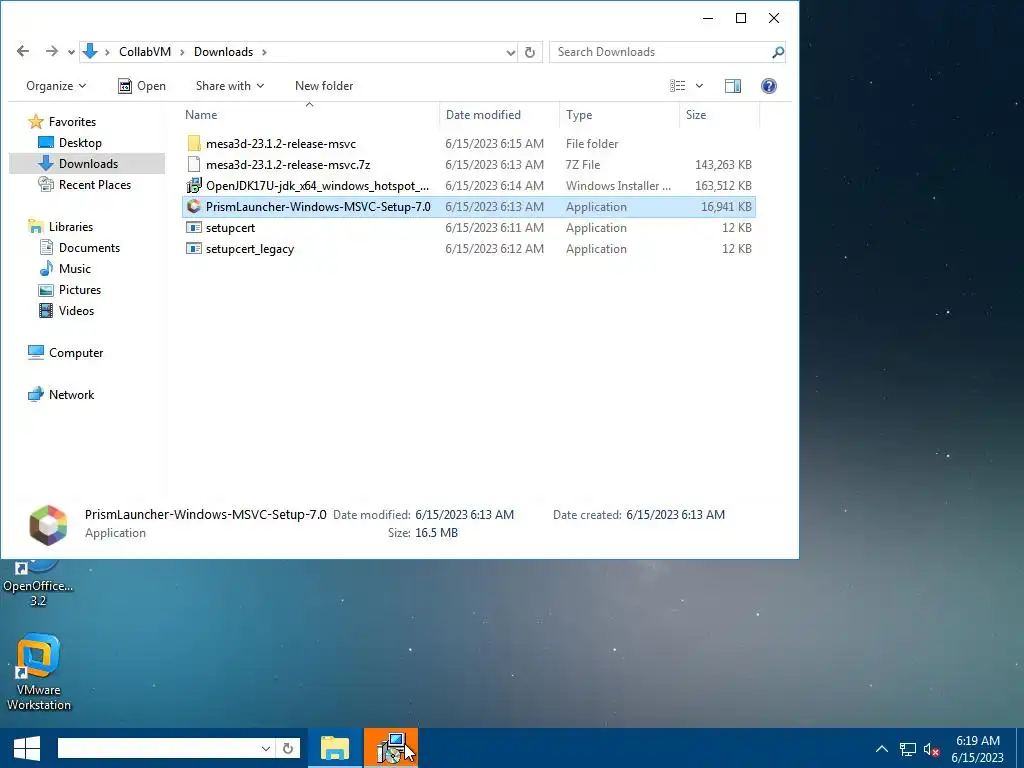1024x768 pixels.
Task: Click the 7Z File type cell
Action: [583, 165]
